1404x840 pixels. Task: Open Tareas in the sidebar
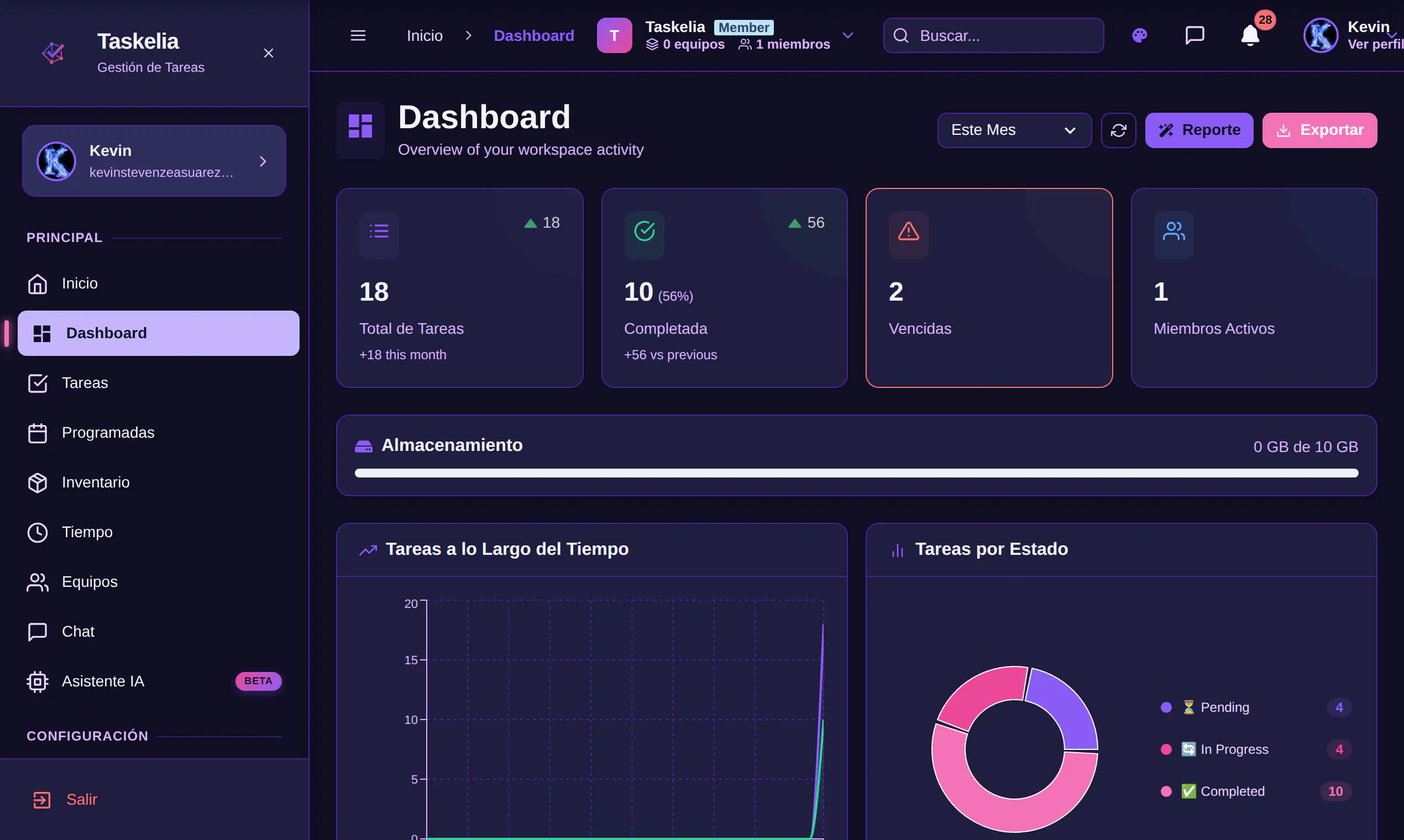tap(159, 383)
